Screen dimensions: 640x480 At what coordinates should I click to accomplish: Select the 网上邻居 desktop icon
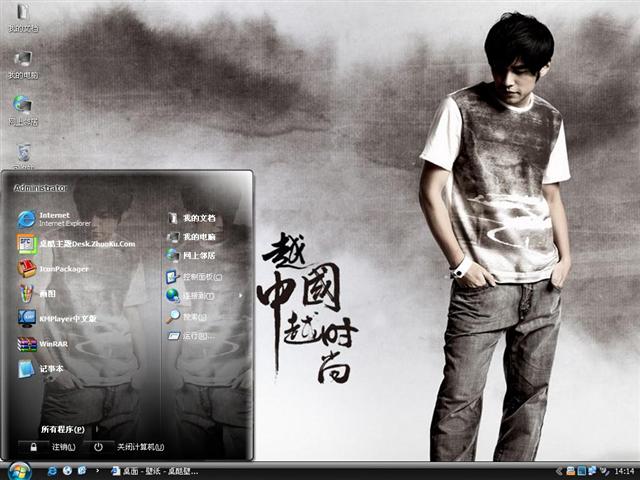coord(23,111)
